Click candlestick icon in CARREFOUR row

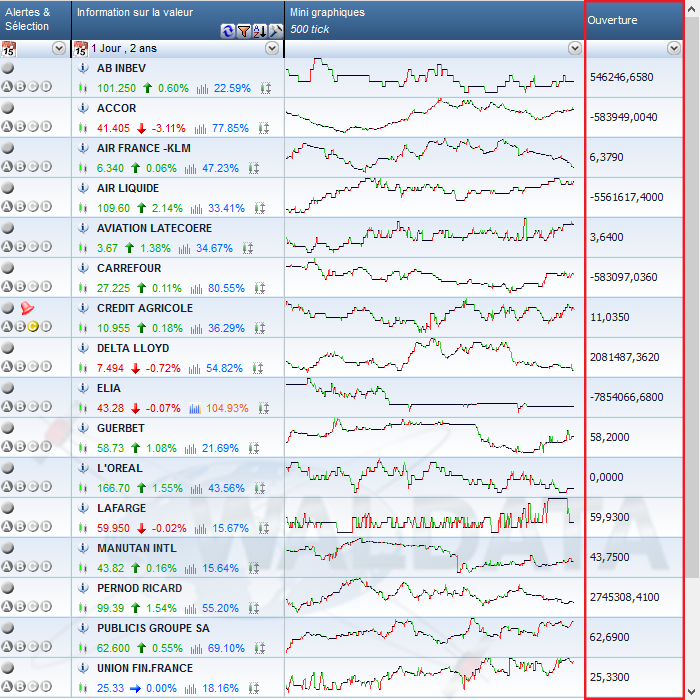click(83, 288)
